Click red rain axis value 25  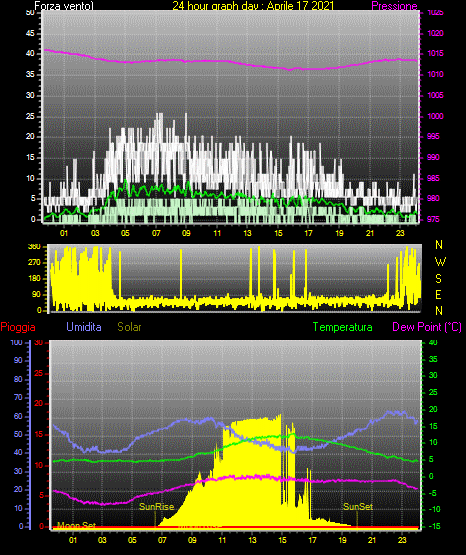(38, 373)
